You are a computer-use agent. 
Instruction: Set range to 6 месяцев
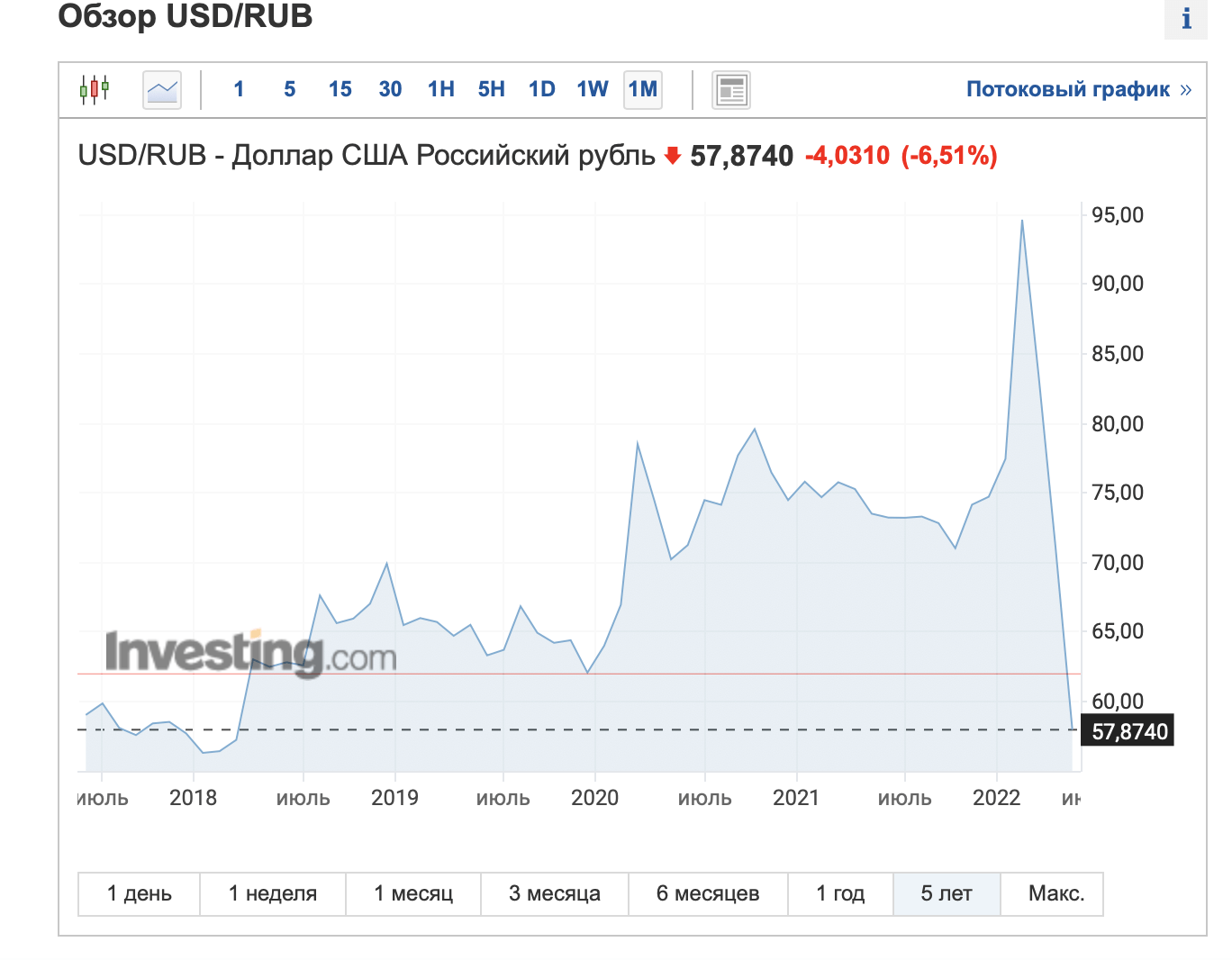(x=708, y=893)
